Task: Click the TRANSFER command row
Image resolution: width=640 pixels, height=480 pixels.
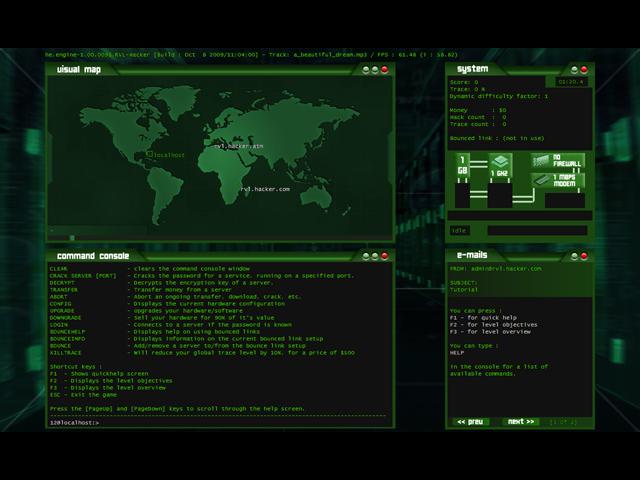Action: (x=141, y=289)
